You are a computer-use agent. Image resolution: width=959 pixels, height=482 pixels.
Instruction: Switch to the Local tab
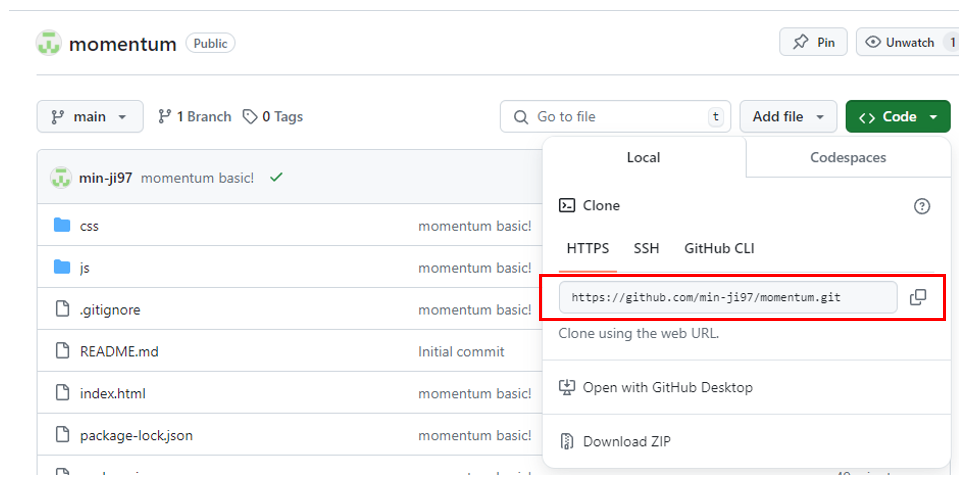[643, 157]
